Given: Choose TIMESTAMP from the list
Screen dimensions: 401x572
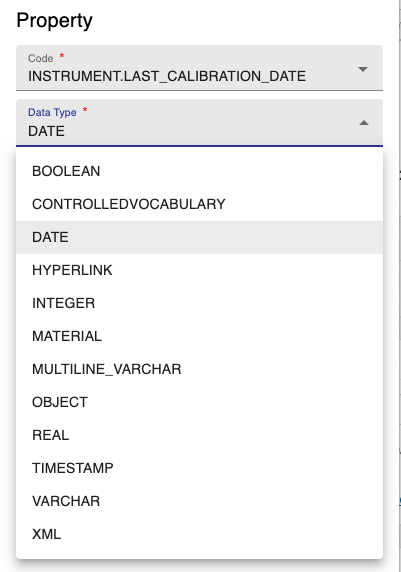Looking at the screenshot, I should pos(199,468).
